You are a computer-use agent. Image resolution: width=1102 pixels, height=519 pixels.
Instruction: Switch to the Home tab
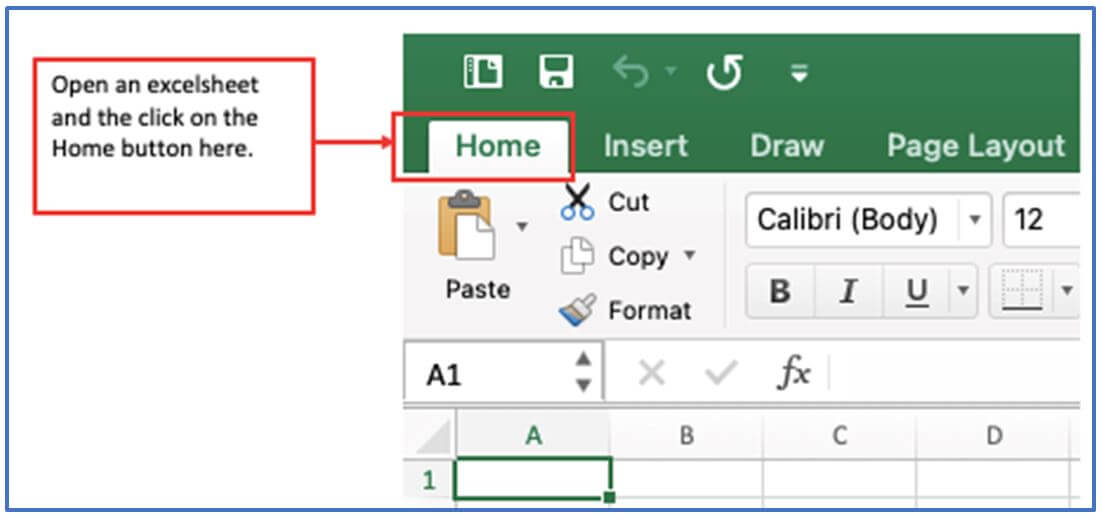[498, 146]
